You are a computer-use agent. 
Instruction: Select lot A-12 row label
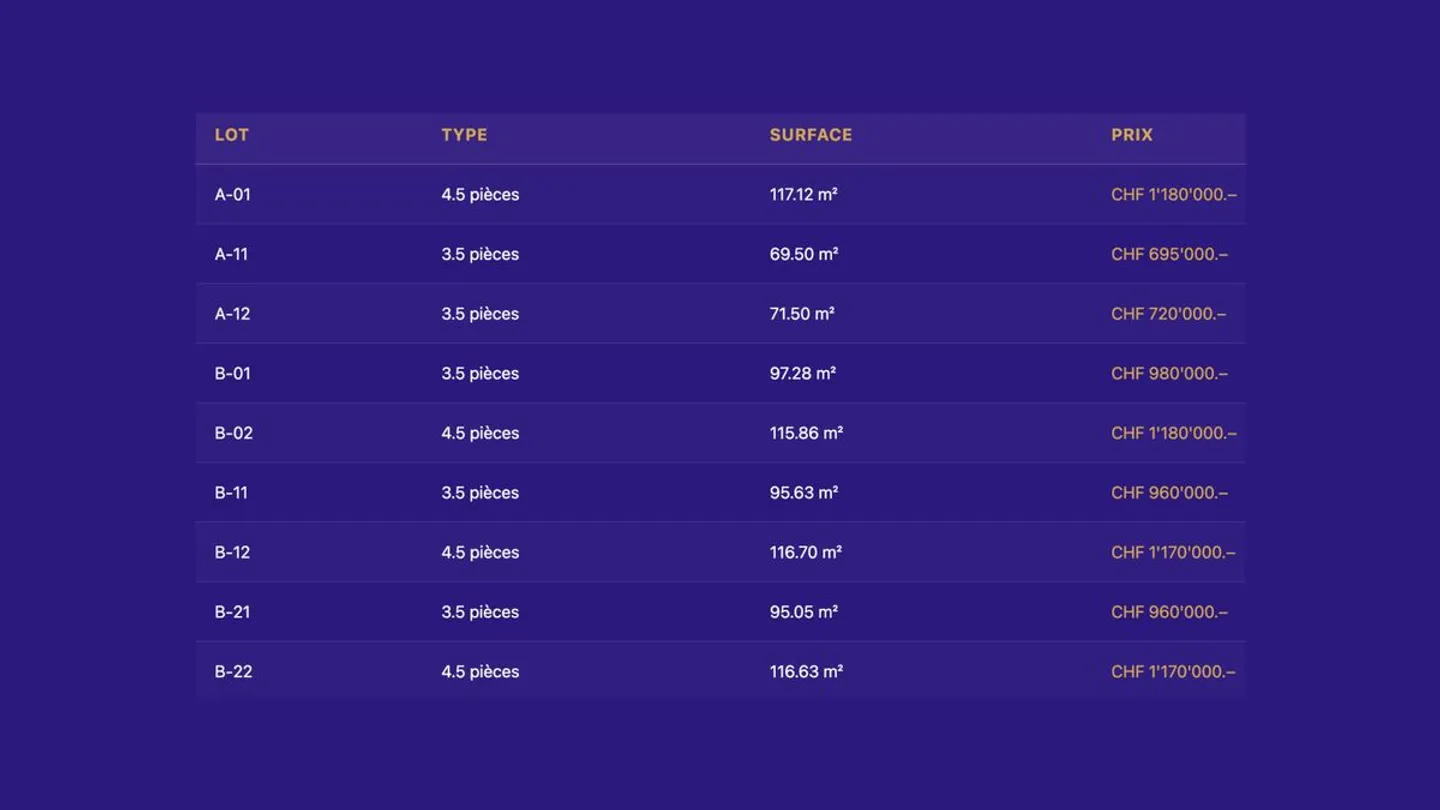click(232, 314)
